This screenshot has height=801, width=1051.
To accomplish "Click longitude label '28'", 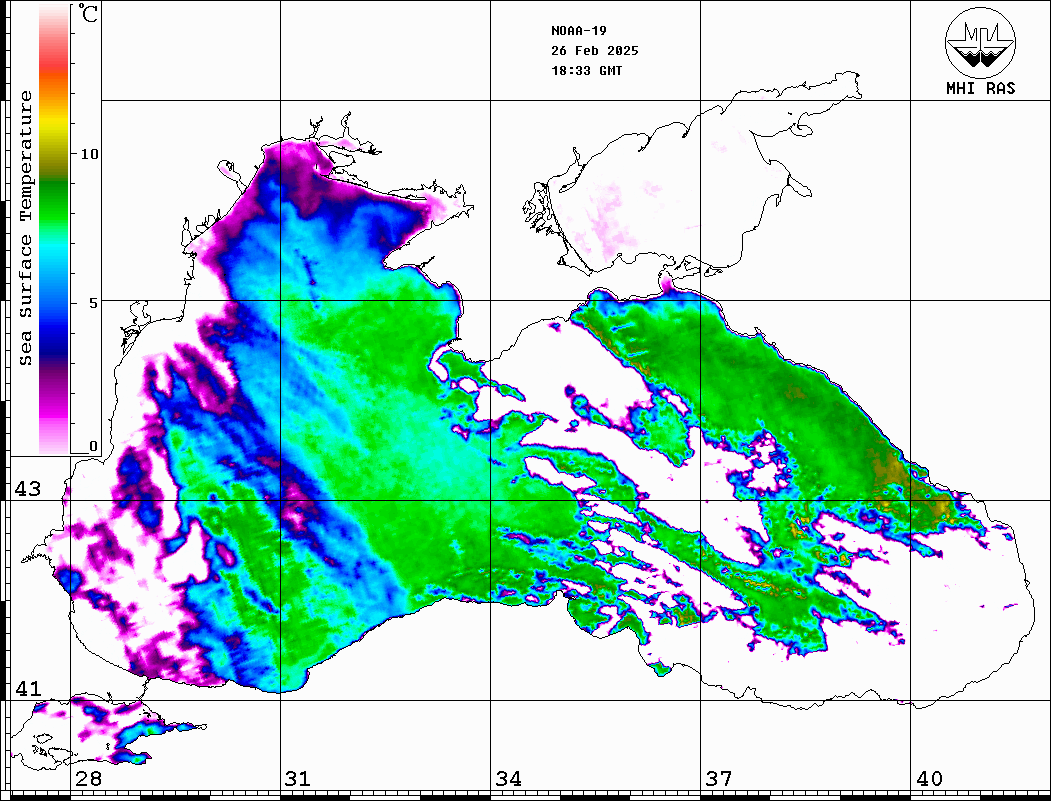I will click(88, 778).
